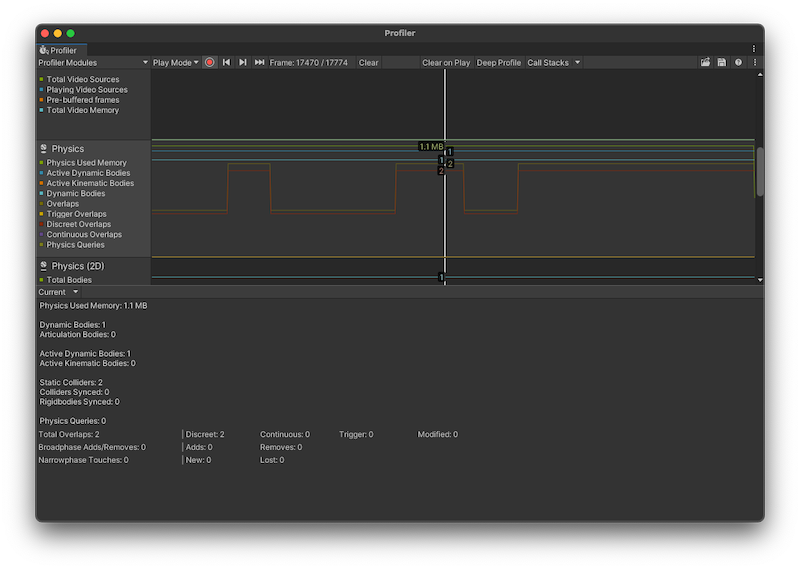
Task: Step to the previous frame
Action: [226, 62]
